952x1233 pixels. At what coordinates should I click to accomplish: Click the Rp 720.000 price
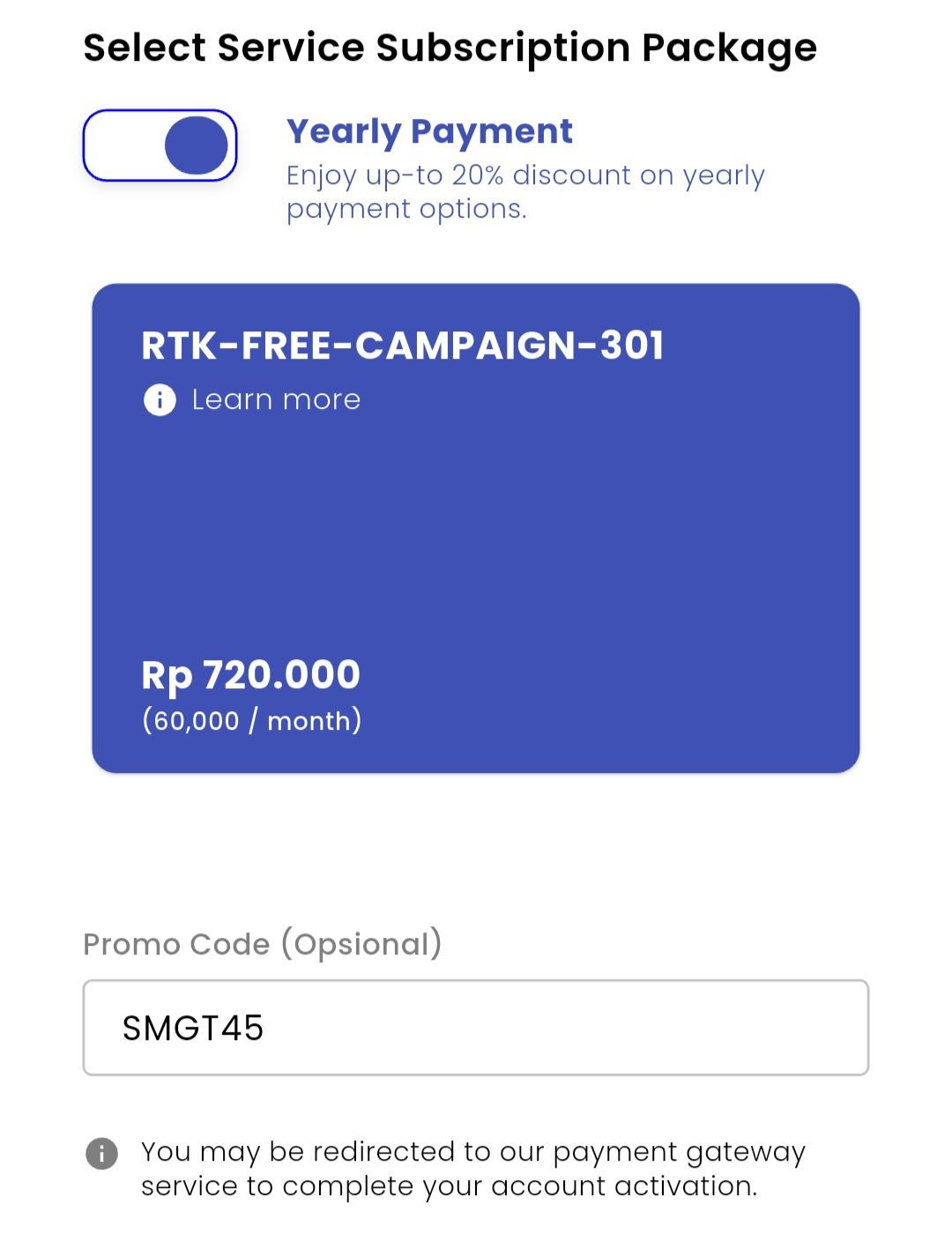click(251, 675)
